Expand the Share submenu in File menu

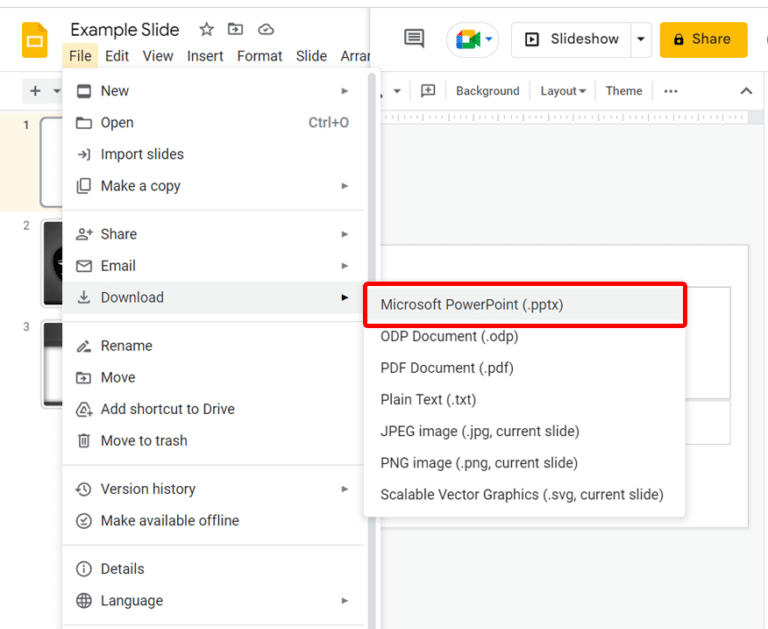click(214, 234)
